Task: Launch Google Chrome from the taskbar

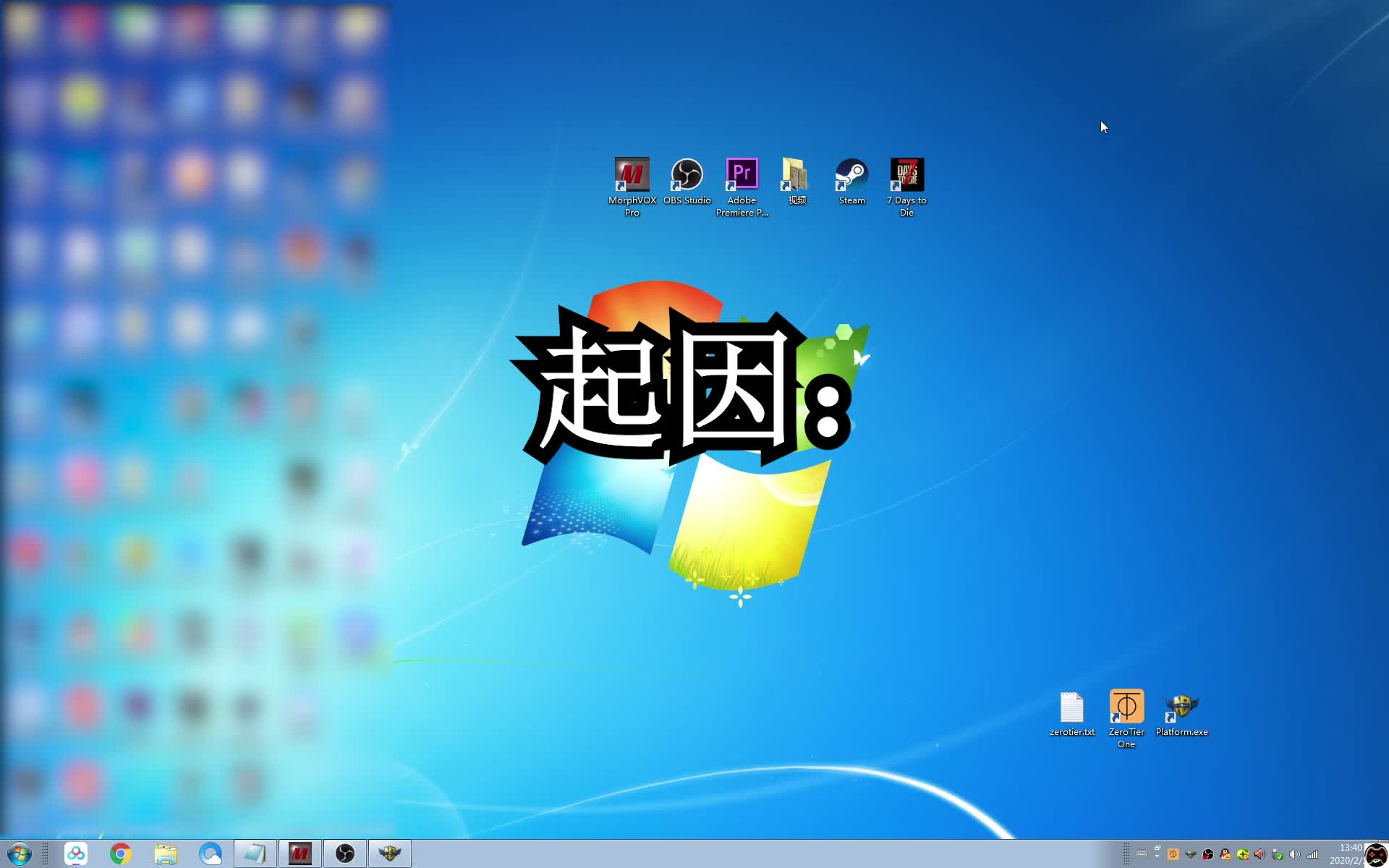Action: pos(121,854)
